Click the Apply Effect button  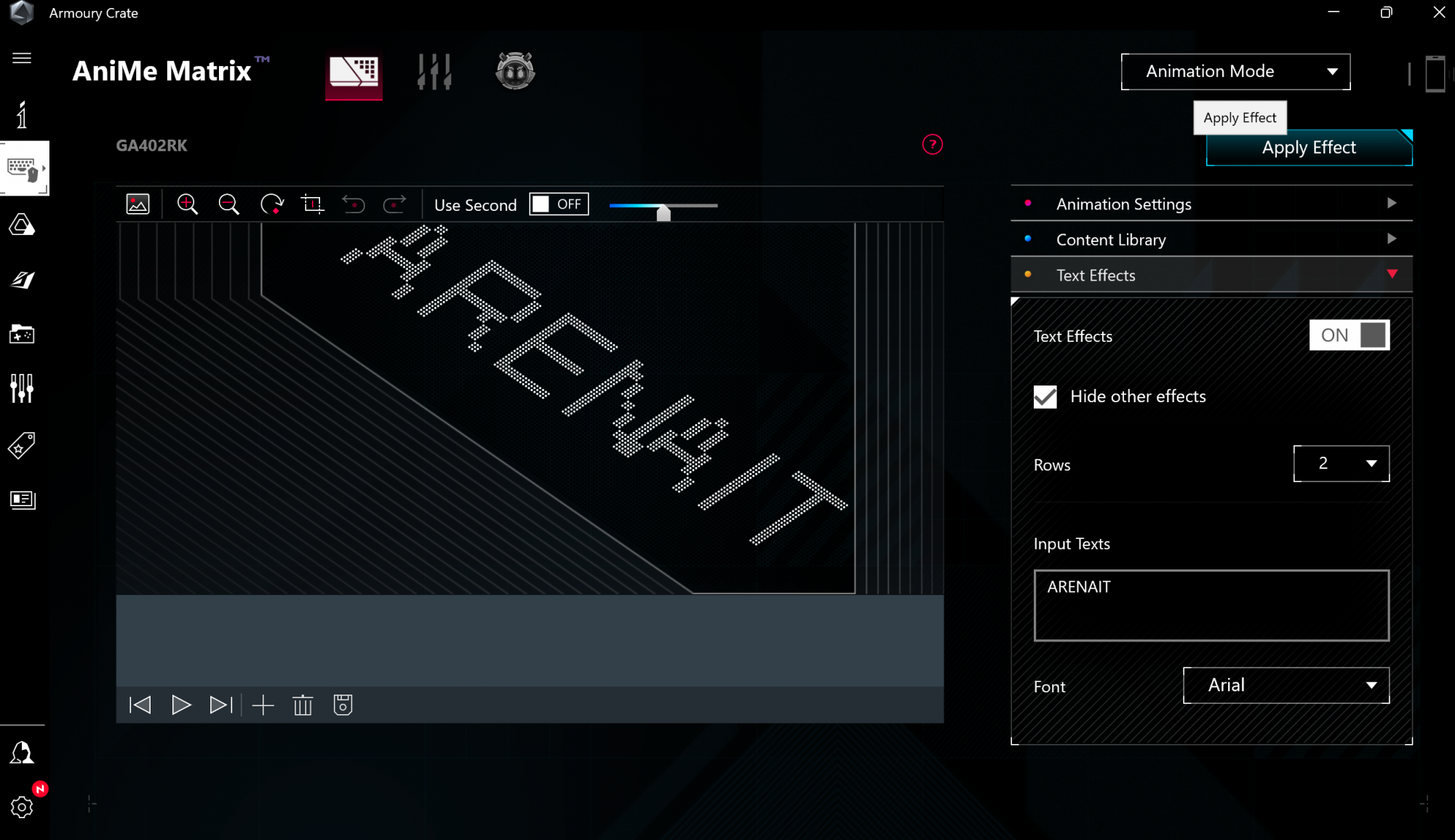tap(1308, 148)
